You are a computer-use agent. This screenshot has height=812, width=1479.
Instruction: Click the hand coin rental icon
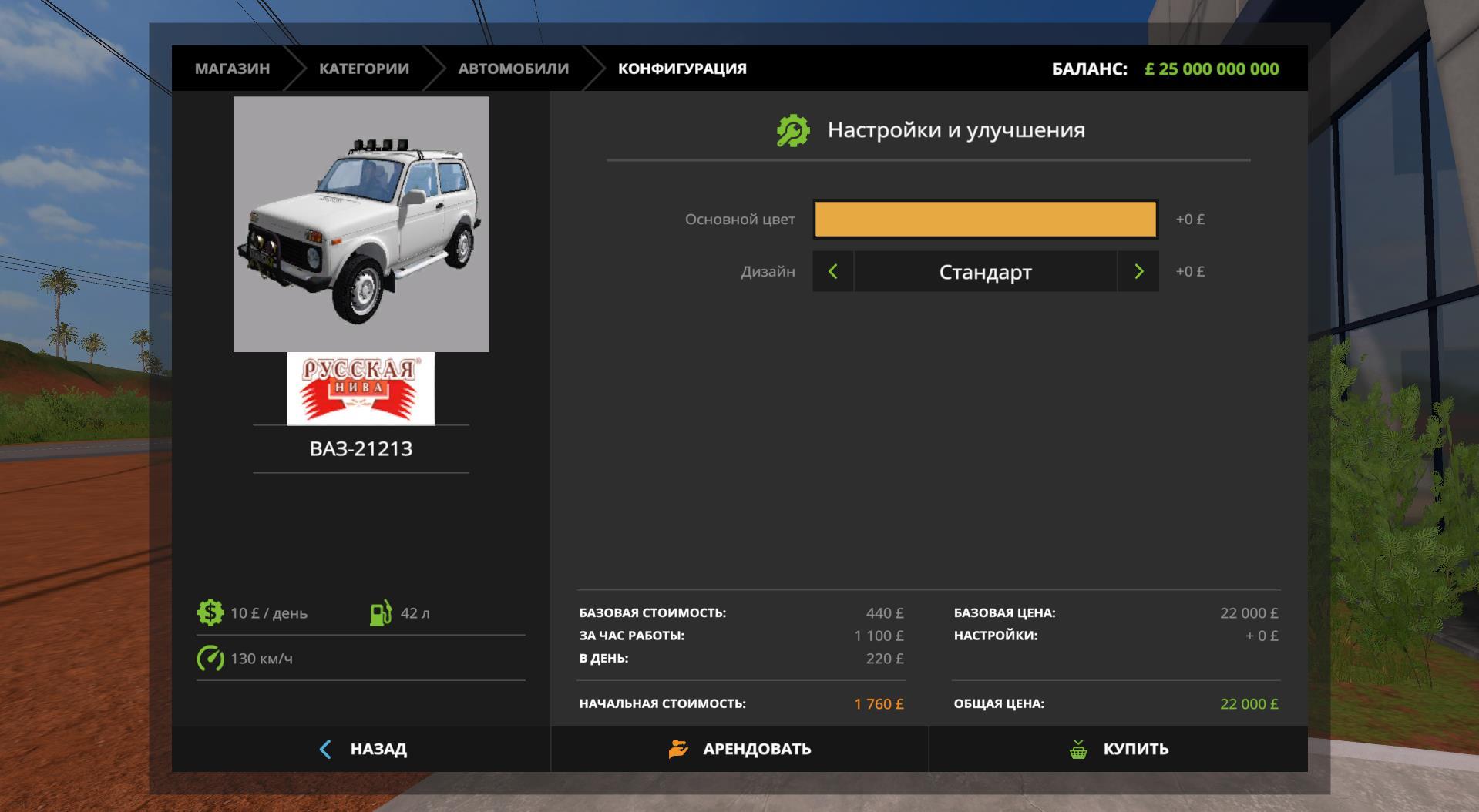(x=678, y=749)
